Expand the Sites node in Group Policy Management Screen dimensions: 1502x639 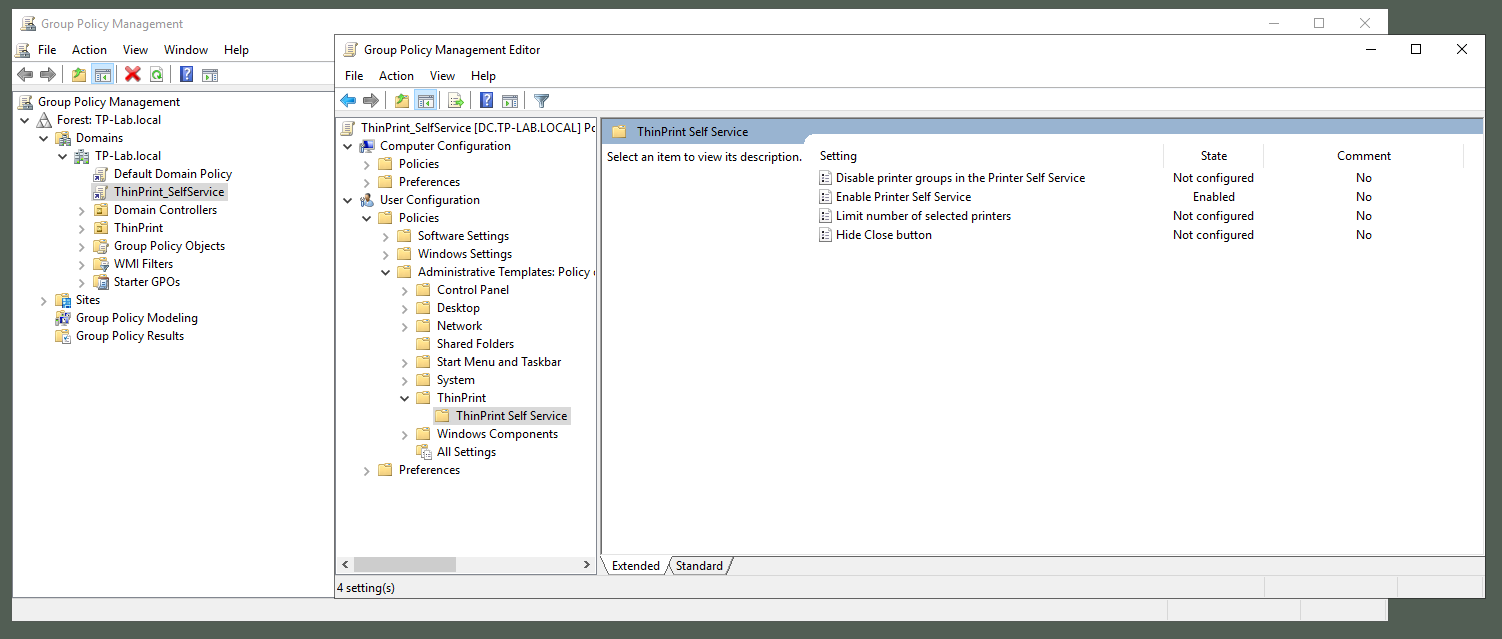(x=44, y=300)
